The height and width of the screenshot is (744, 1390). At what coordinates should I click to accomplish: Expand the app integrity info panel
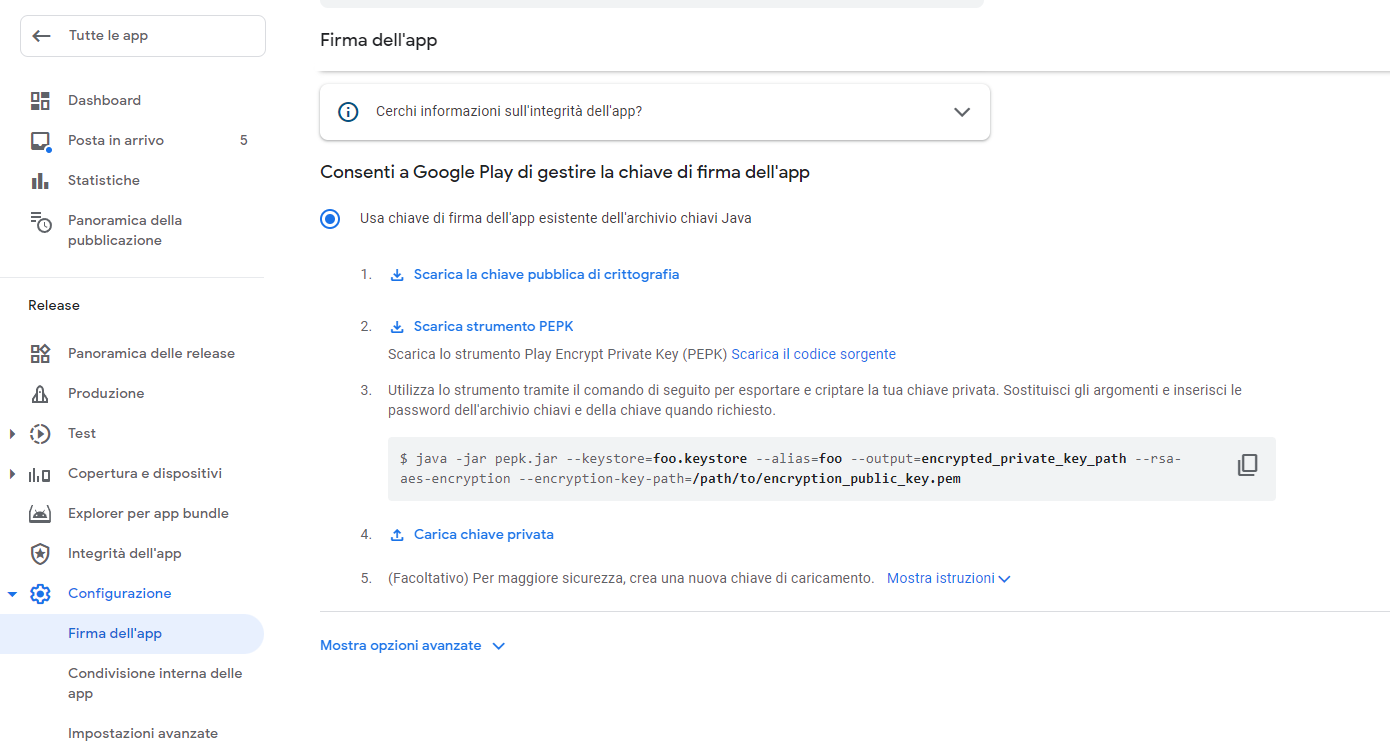pos(962,112)
